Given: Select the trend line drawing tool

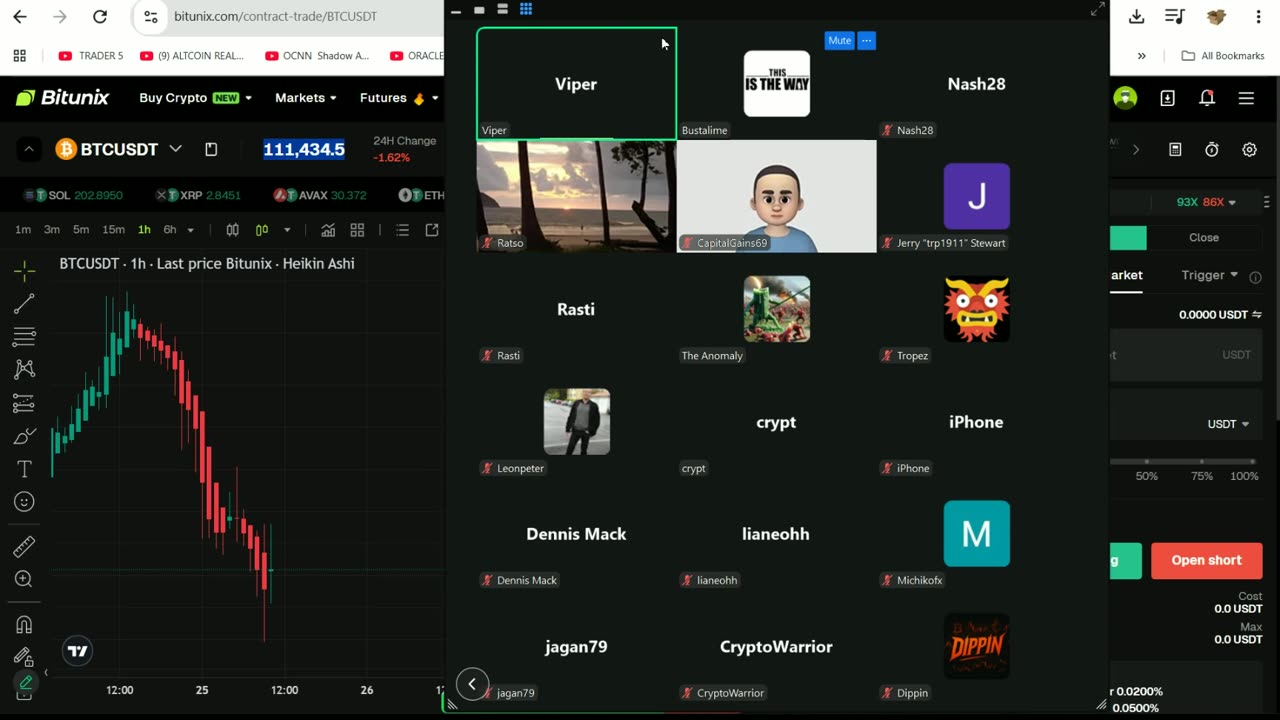Looking at the screenshot, I should pos(25,303).
